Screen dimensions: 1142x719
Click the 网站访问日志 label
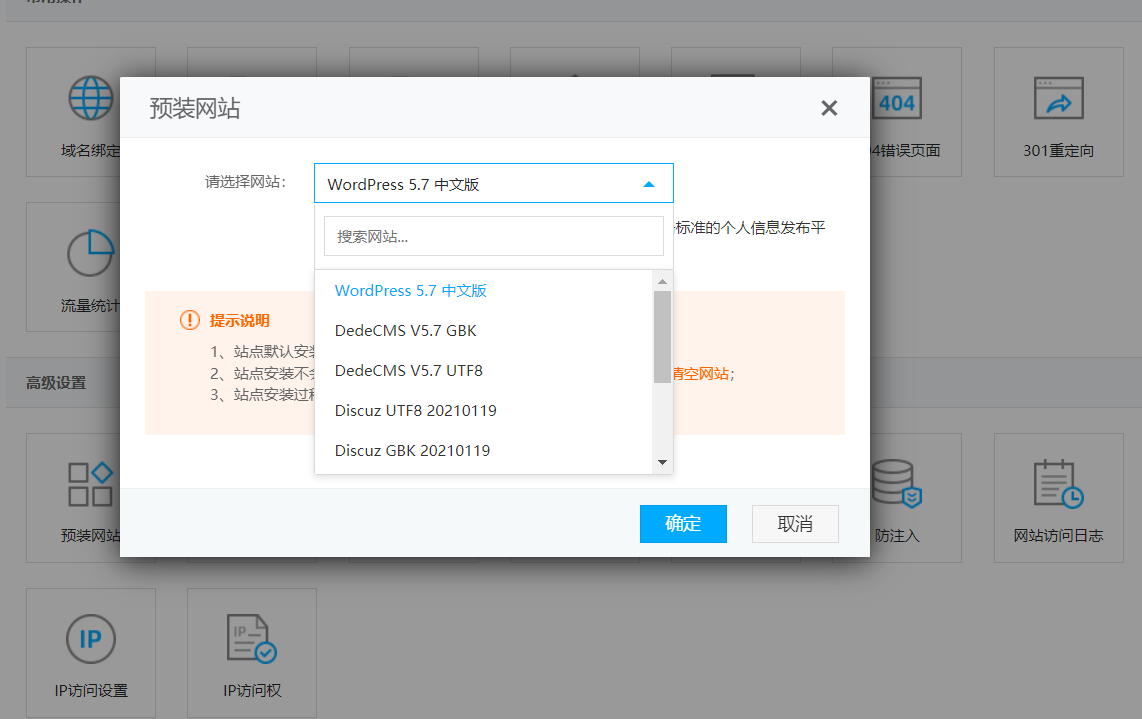[1058, 535]
